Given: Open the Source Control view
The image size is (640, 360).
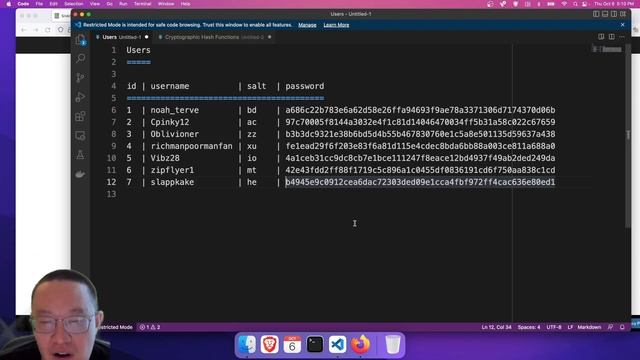Looking at the screenshot, I should (80, 78).
